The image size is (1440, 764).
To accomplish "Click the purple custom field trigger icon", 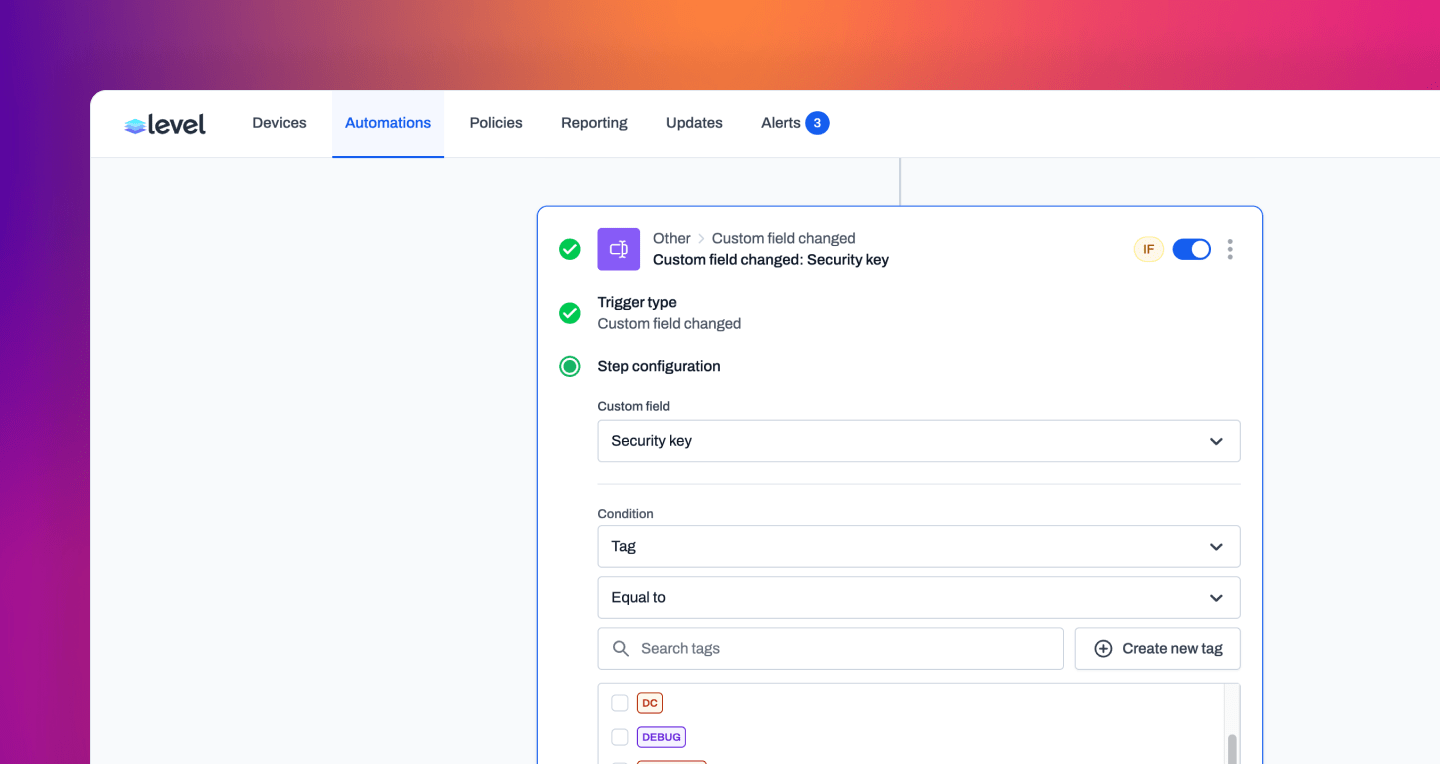I will [619, 249].
